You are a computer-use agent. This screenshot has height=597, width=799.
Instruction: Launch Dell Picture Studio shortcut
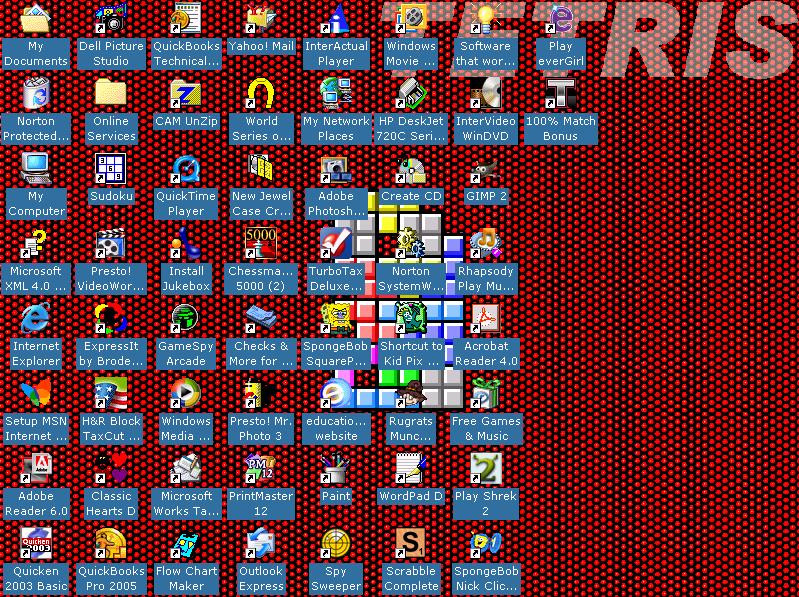tap(111, 19)
